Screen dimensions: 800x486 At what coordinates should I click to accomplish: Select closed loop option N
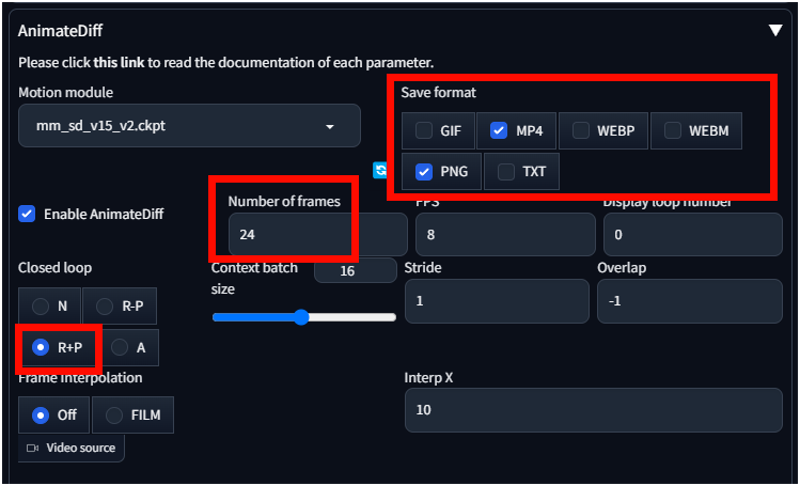40,306
